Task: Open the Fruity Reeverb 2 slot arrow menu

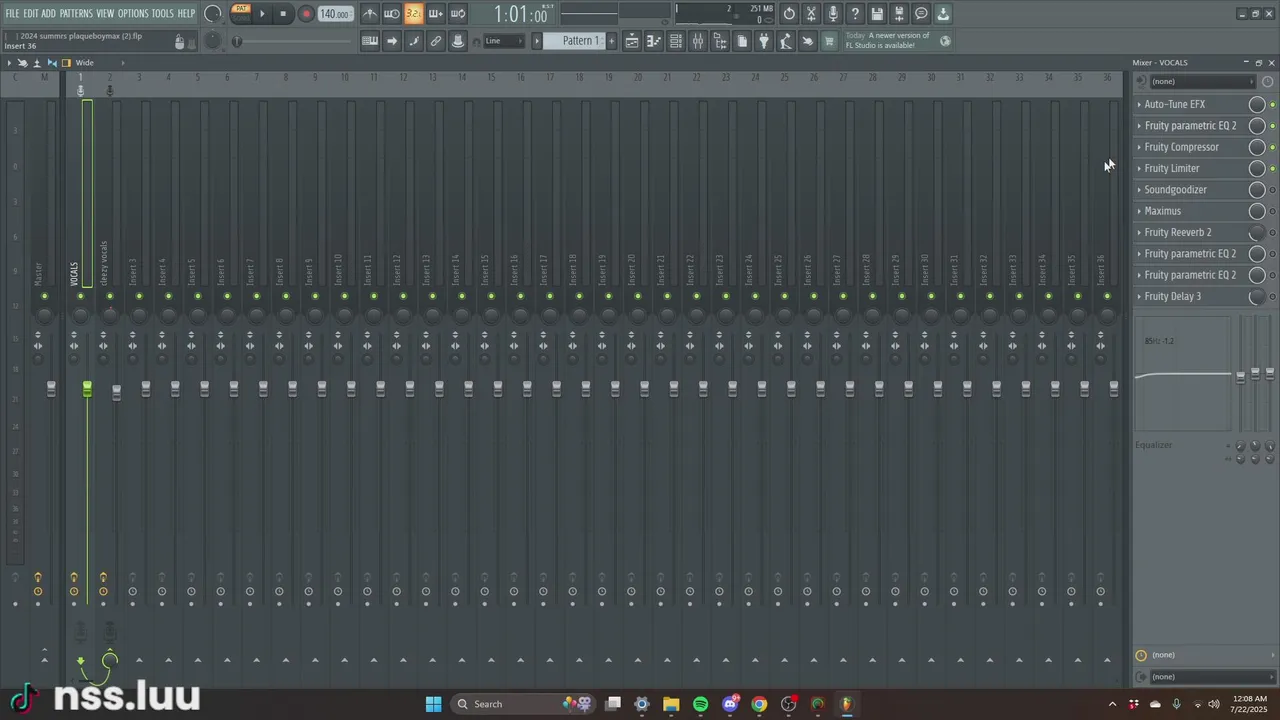Action: (x=1139, y=232)
